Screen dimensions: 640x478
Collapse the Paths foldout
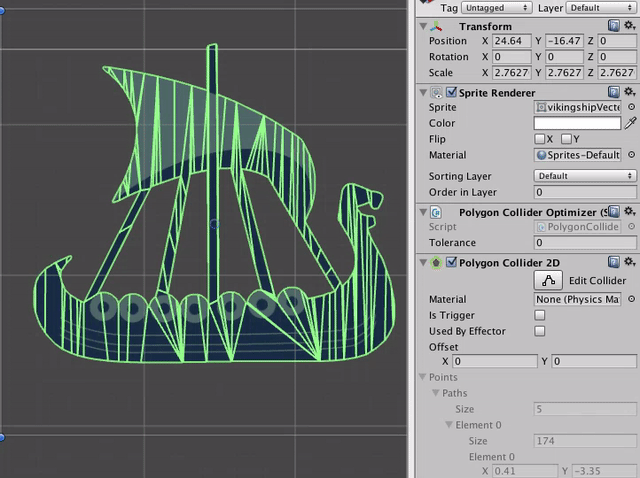pos(436,393)
